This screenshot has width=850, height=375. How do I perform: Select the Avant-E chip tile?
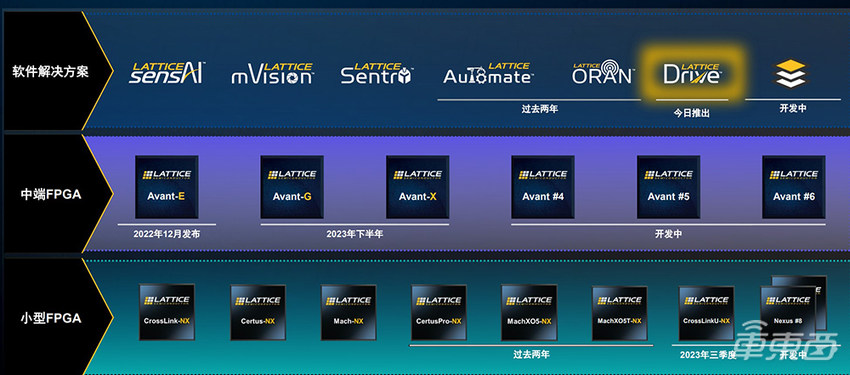[x=166, y=187]
